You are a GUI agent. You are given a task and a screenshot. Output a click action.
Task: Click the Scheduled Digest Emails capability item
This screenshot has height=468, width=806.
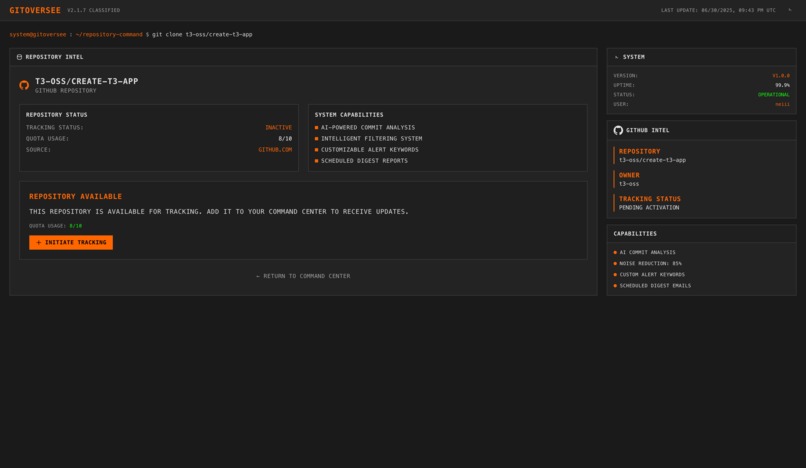coord(652,285)
